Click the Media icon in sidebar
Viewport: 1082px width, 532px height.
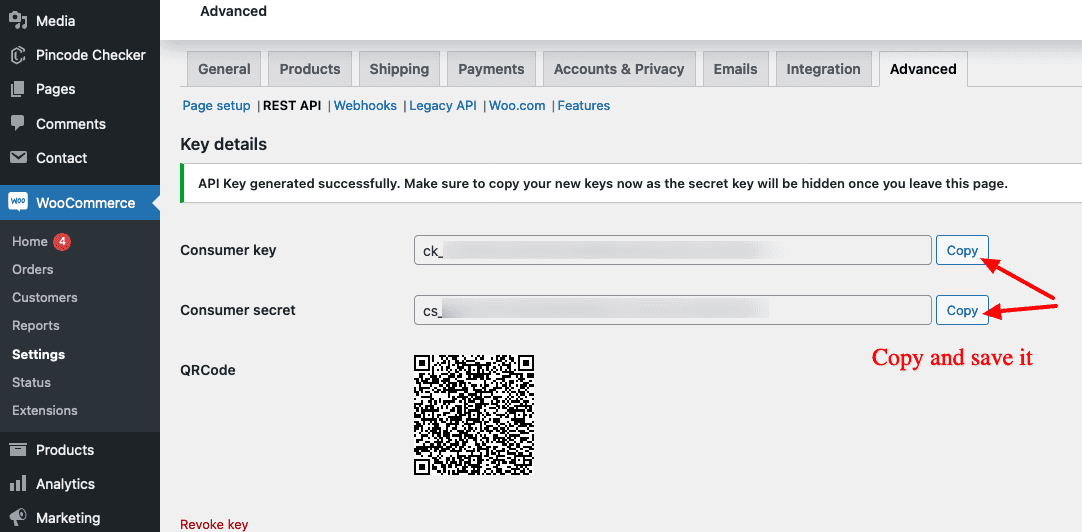click(x=18, y=21)
